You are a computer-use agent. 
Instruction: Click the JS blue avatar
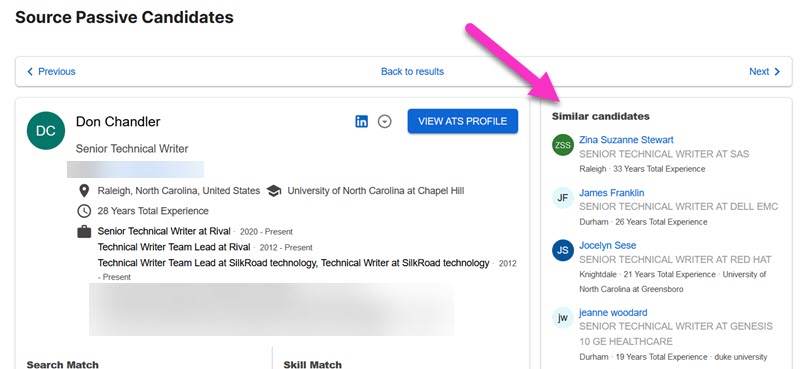pyautogui.click(x=563, y=251)
